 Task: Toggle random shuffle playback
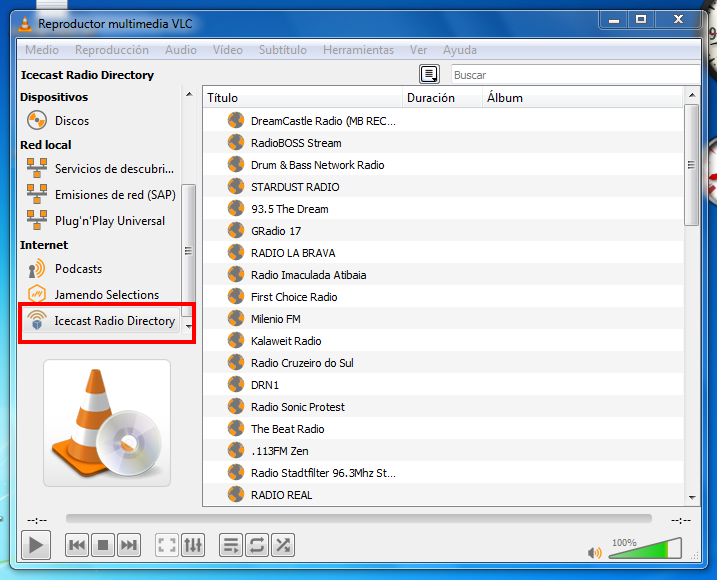point(283,545)
